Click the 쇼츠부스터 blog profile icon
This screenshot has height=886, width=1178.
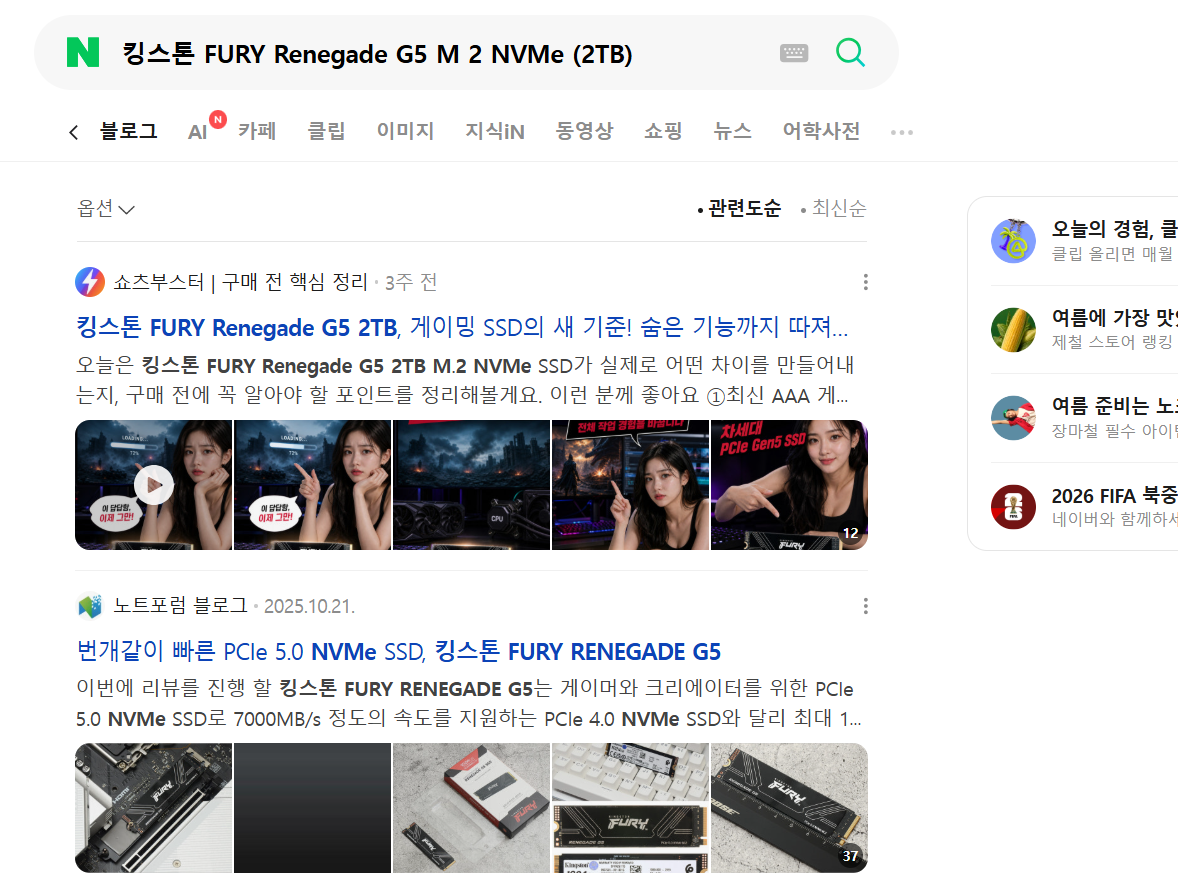pos(90,282)
